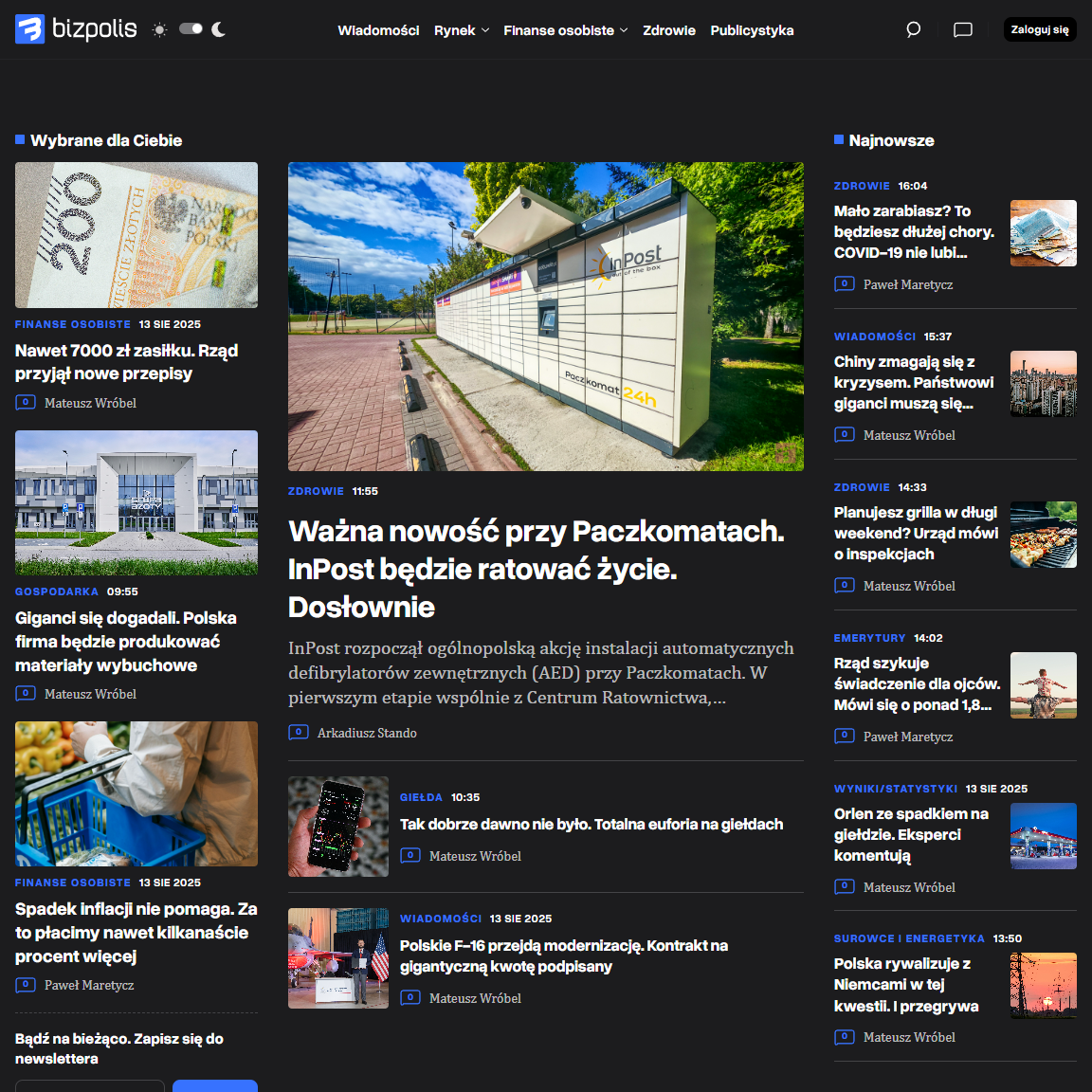Screen dimensions: 1092x1092
Task: Open headline about Paczkomaty and InPost
Action: click(536, 569)
